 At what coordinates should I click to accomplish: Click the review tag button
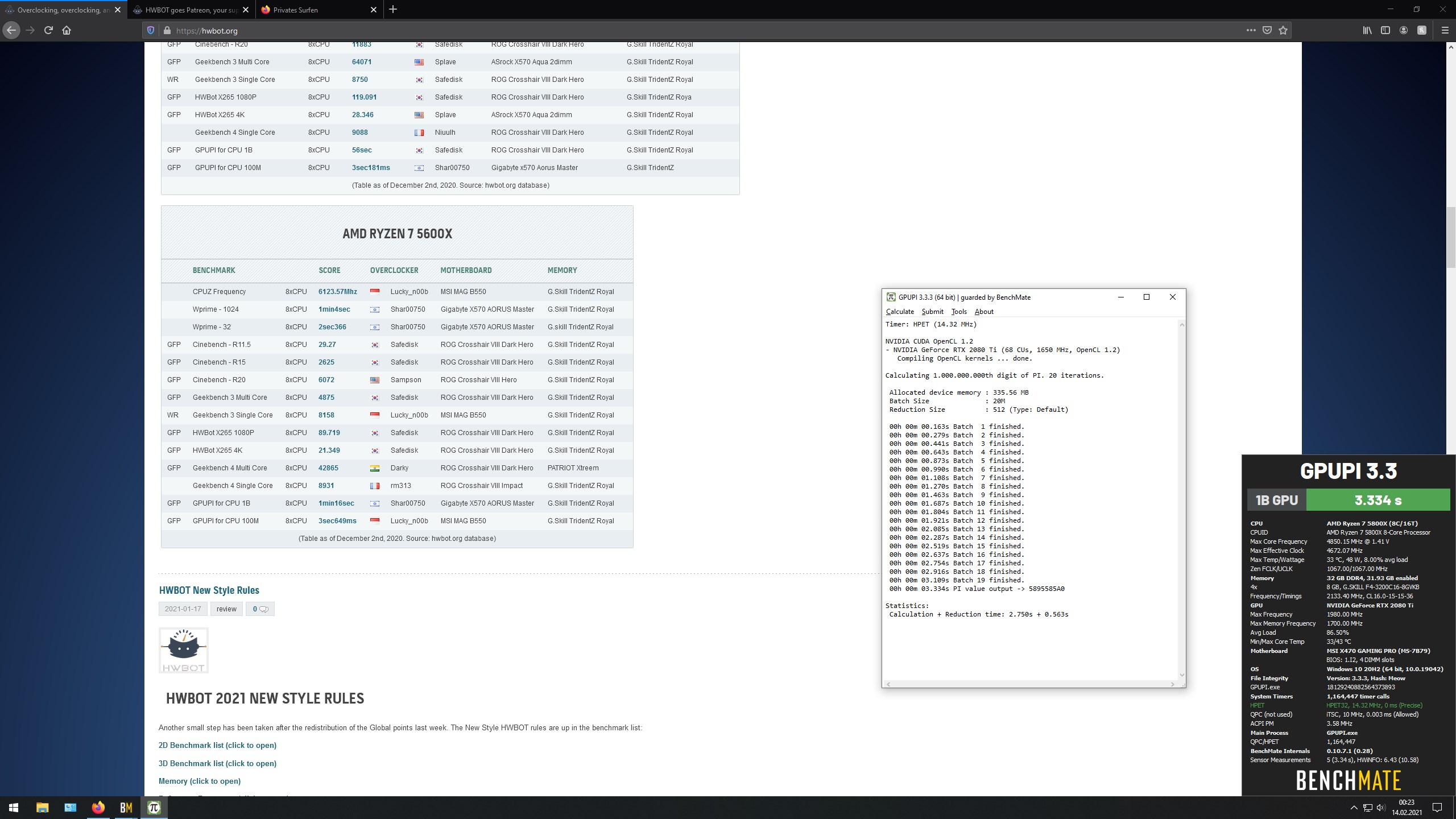(x=226, y=609)
